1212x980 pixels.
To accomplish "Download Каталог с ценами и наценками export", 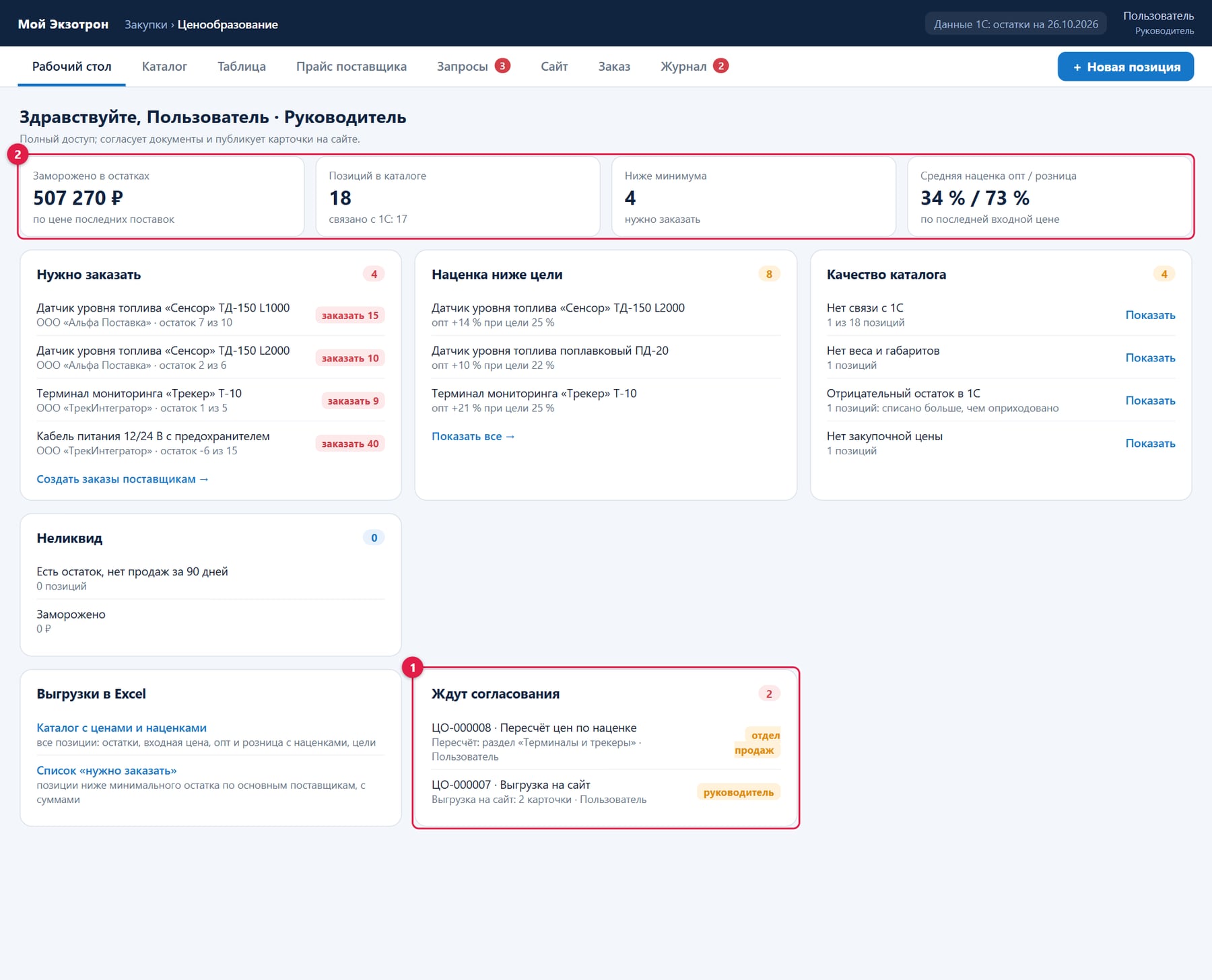I will coord(121,728).
